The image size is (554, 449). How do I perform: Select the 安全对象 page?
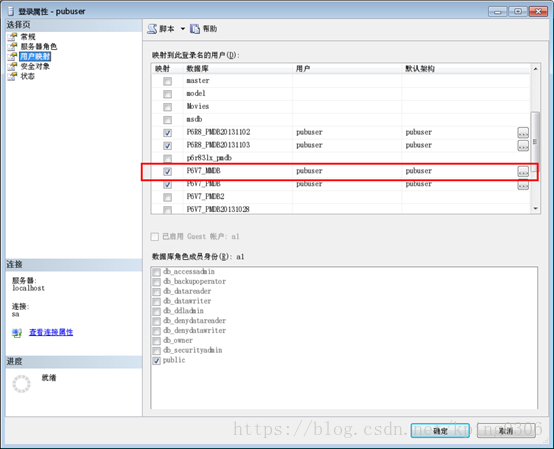point(35,66)
